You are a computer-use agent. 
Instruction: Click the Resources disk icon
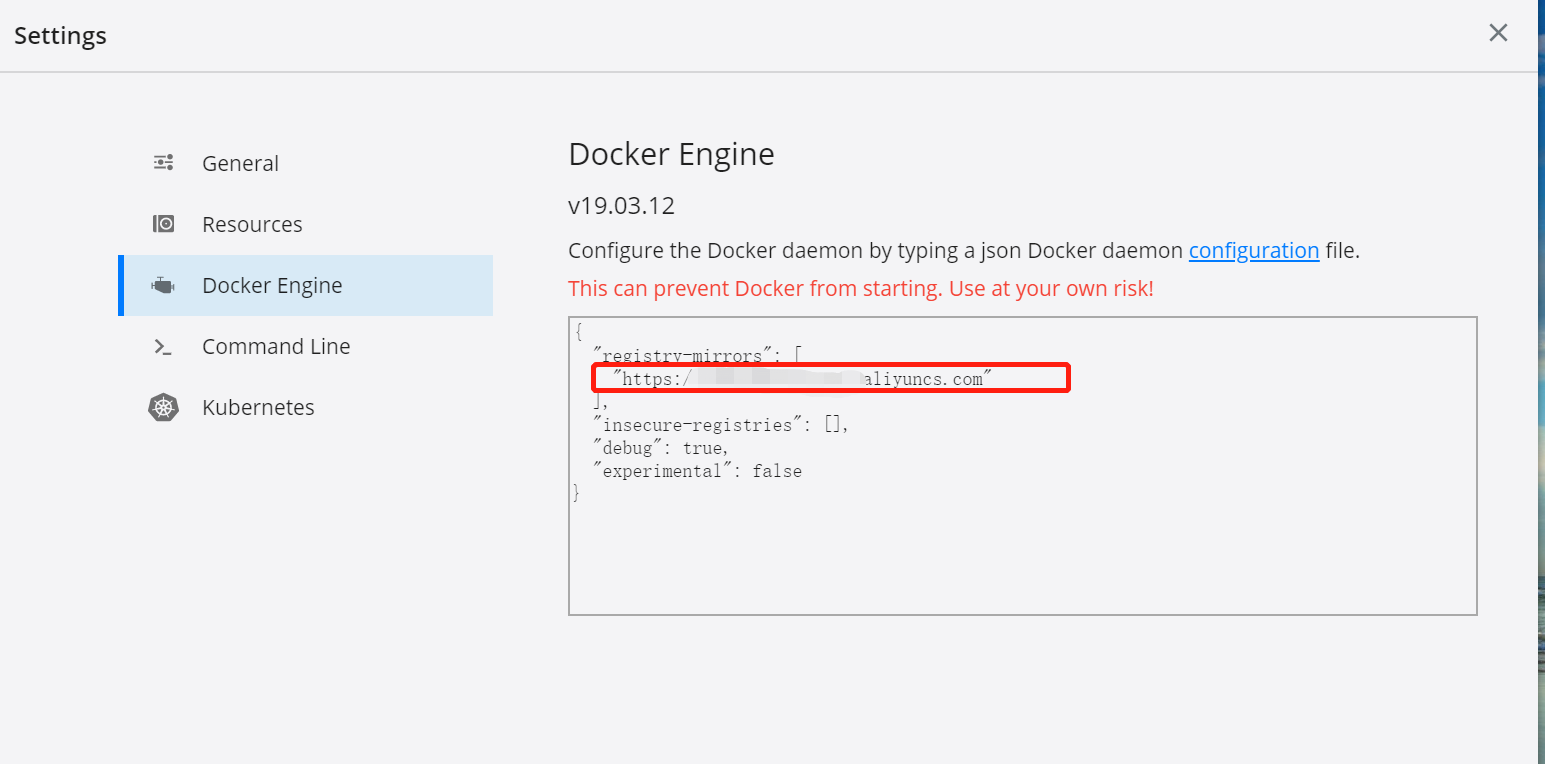[163, 224]
